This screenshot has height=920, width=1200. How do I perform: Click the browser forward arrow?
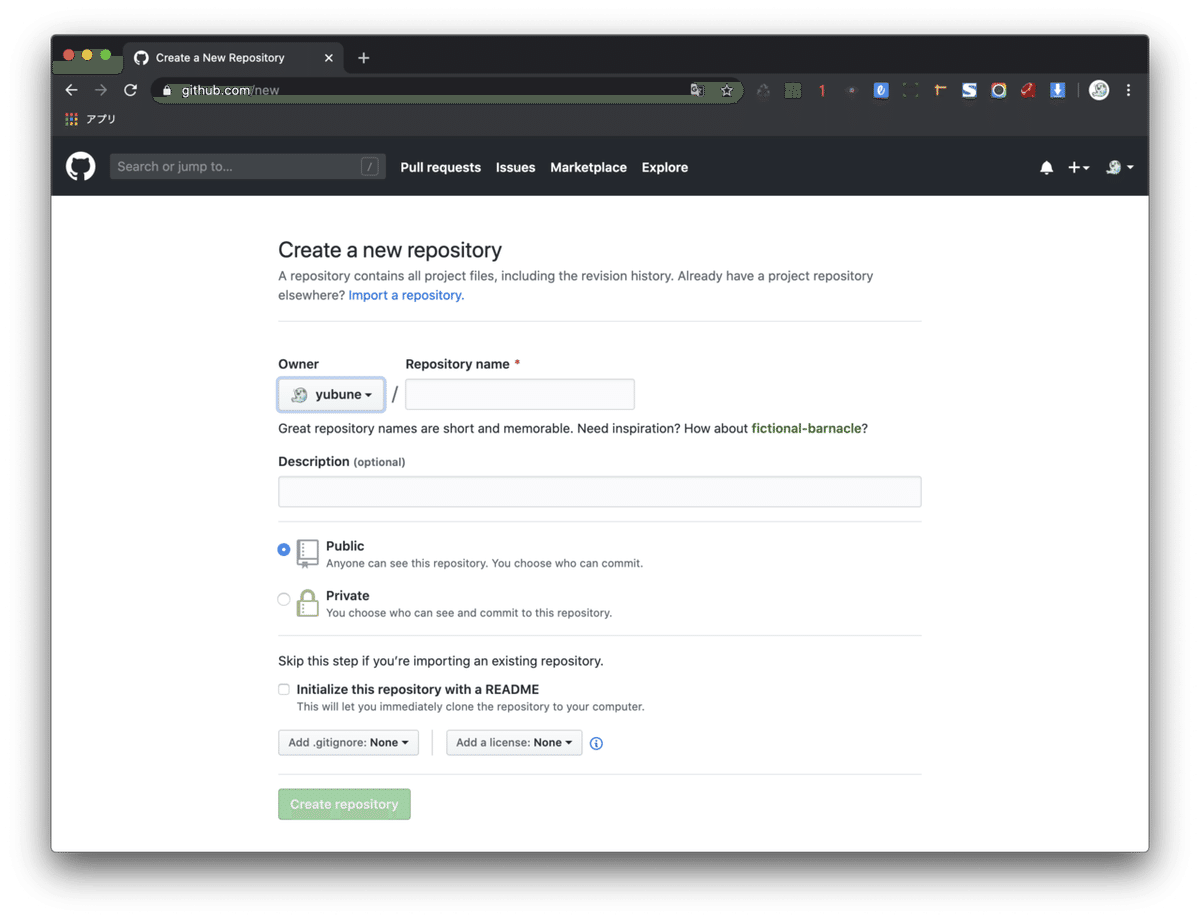tap(101, 90)
